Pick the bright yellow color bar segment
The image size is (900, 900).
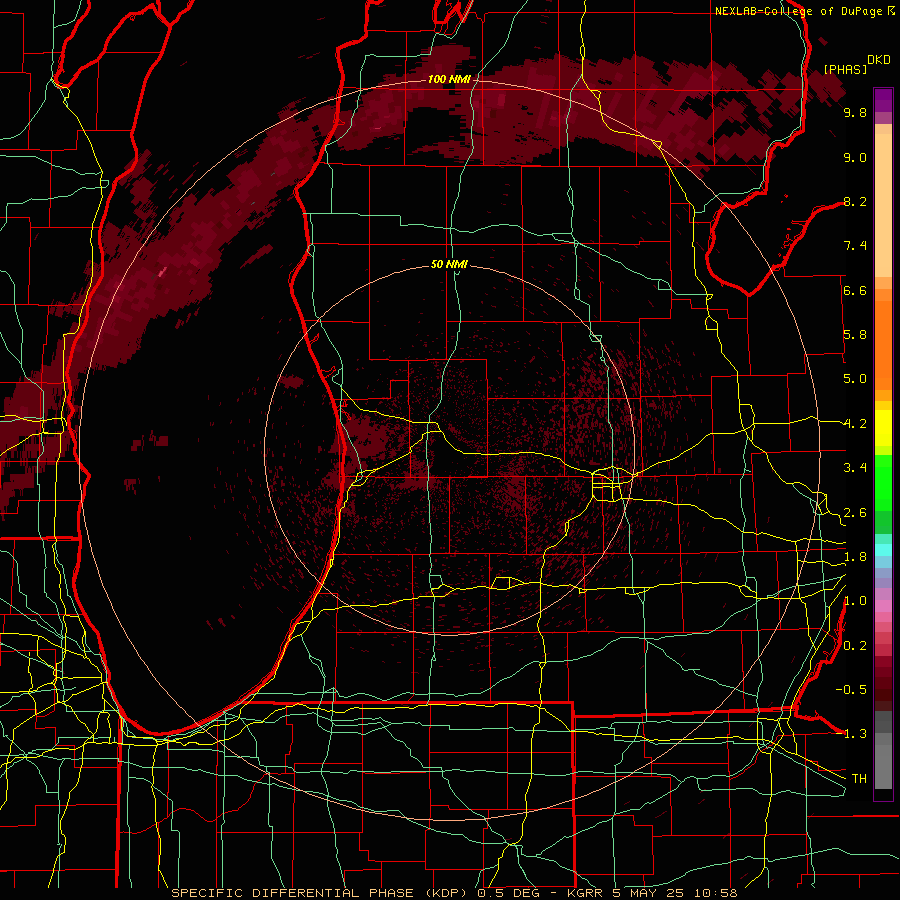tap(883, 428)
